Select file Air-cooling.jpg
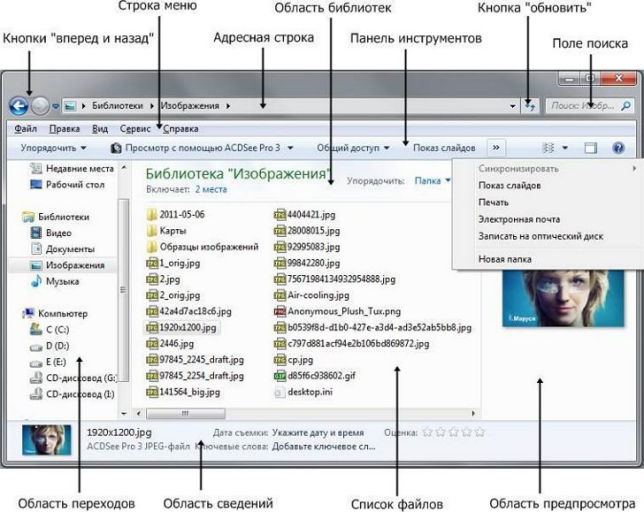 (x=312, y=295)
